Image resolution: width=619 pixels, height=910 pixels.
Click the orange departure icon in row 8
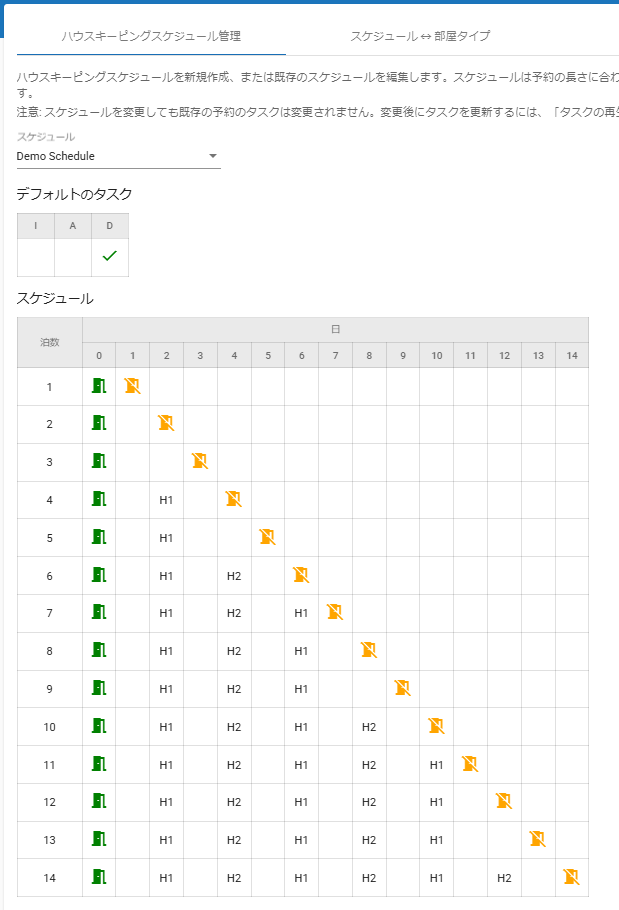tap(369, 650)
